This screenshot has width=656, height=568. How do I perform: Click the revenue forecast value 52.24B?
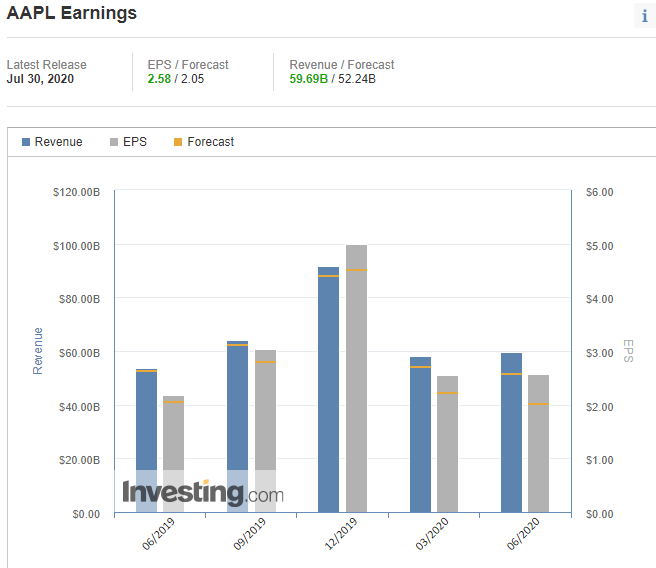[x=357, y=79]
